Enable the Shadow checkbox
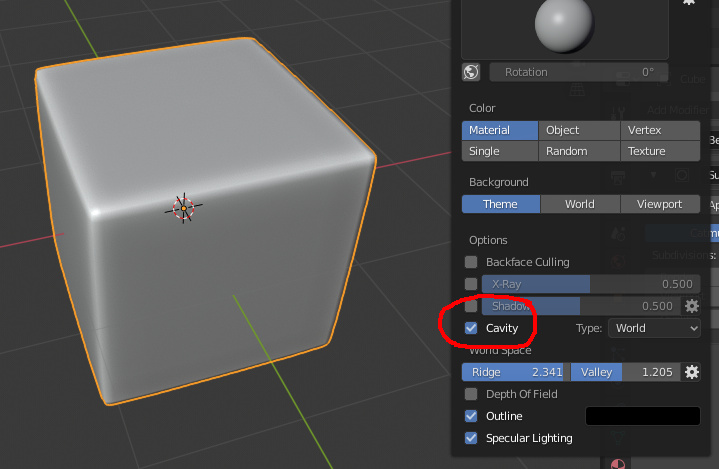Viewport: 719px width, 469px height. click(x=471, y=306)
